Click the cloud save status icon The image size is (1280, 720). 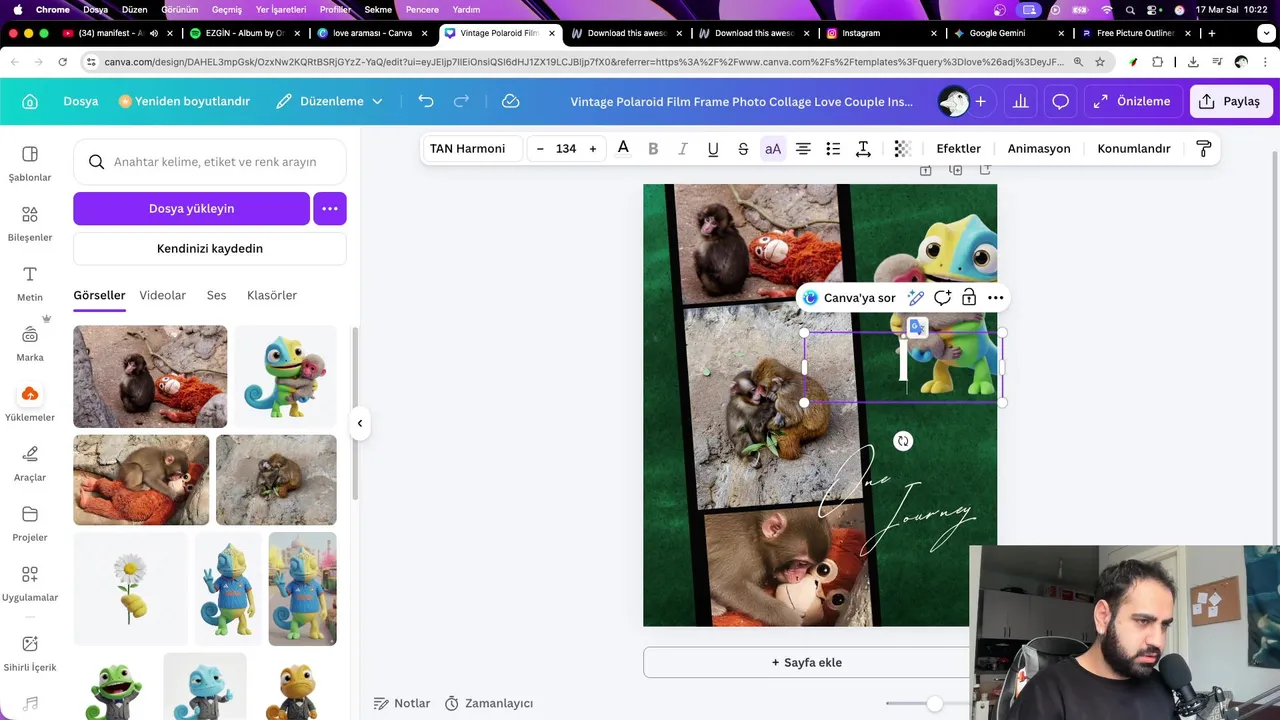pos(510,101)
